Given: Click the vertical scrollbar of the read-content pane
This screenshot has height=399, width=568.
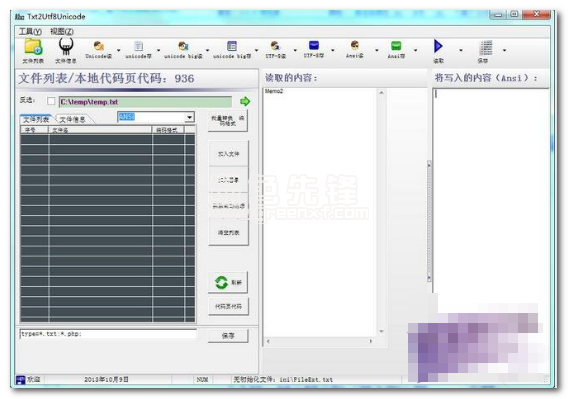Looking at the screenshot, I should pyautogui.click(x=381, y=212).
